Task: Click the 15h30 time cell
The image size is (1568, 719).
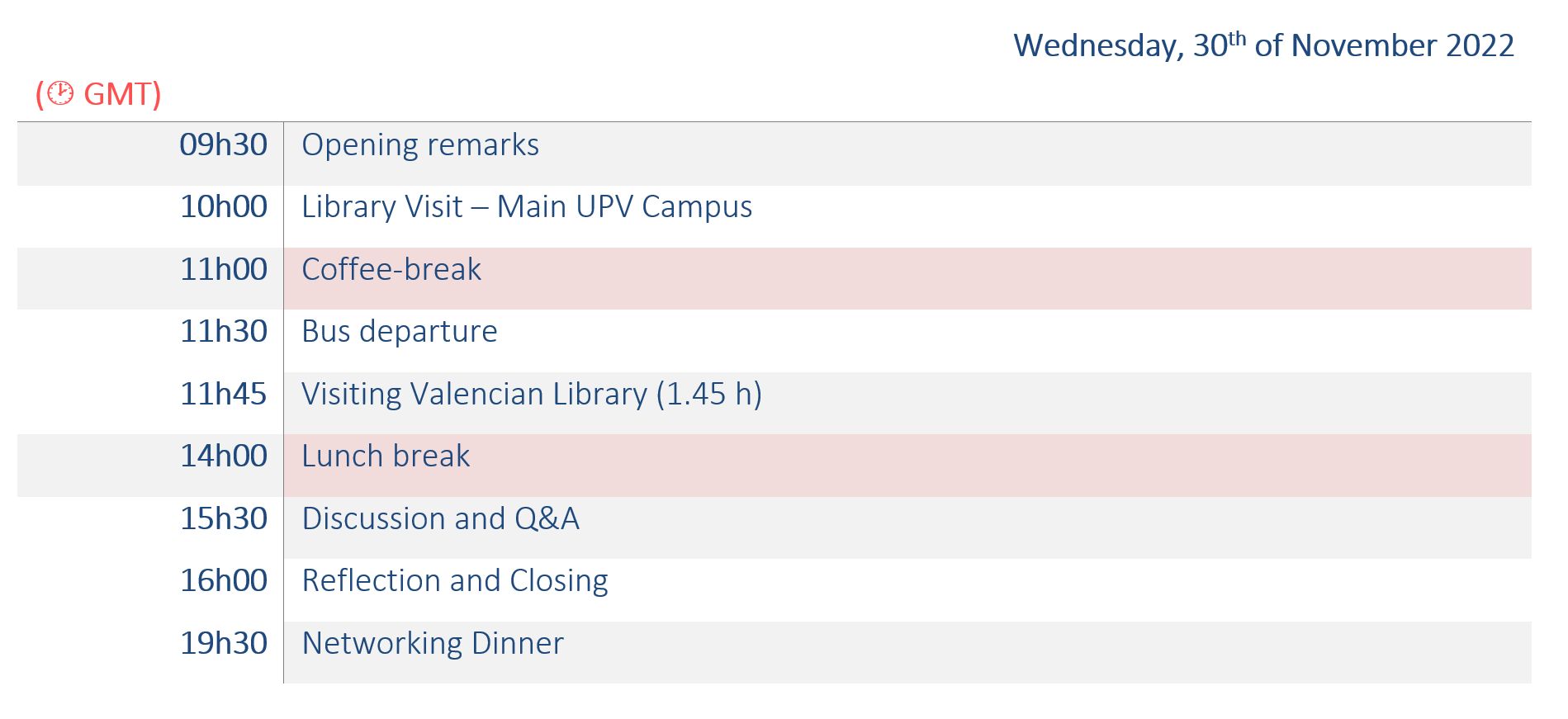Action: [224, 519]
